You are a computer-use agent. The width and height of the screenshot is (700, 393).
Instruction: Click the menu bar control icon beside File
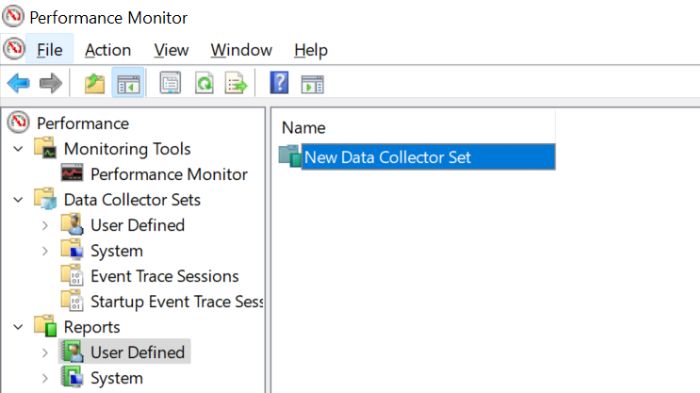point(14,49)
